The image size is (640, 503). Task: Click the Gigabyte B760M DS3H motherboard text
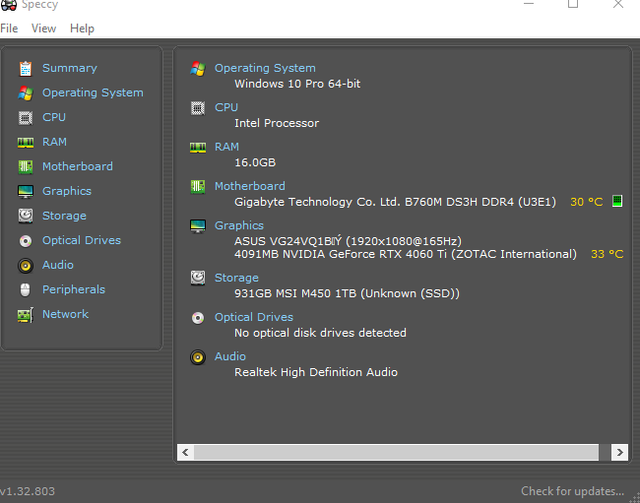(395, 202)
